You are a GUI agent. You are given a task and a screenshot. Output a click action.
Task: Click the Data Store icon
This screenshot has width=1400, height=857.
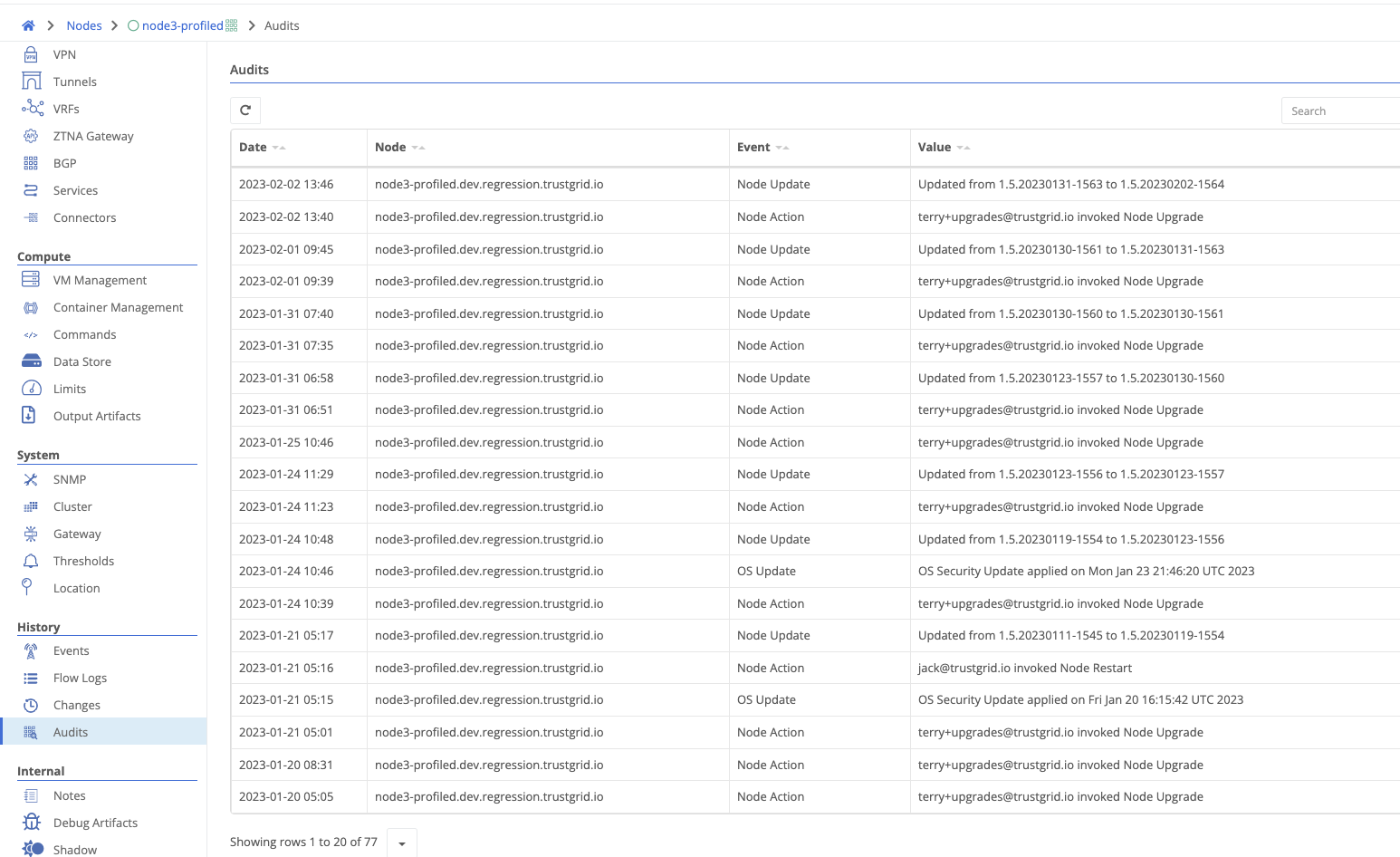[x=32, y=361]
